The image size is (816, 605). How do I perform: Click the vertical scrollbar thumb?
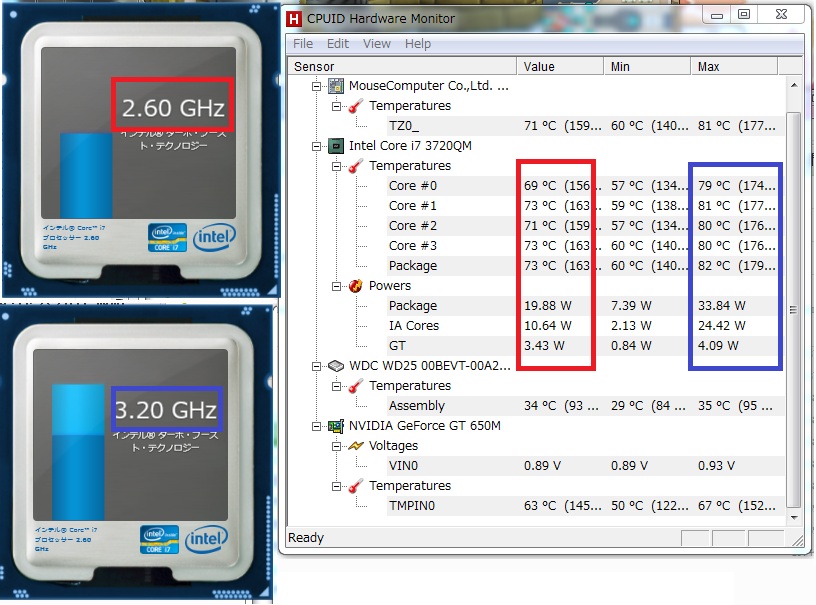[794, 310]
